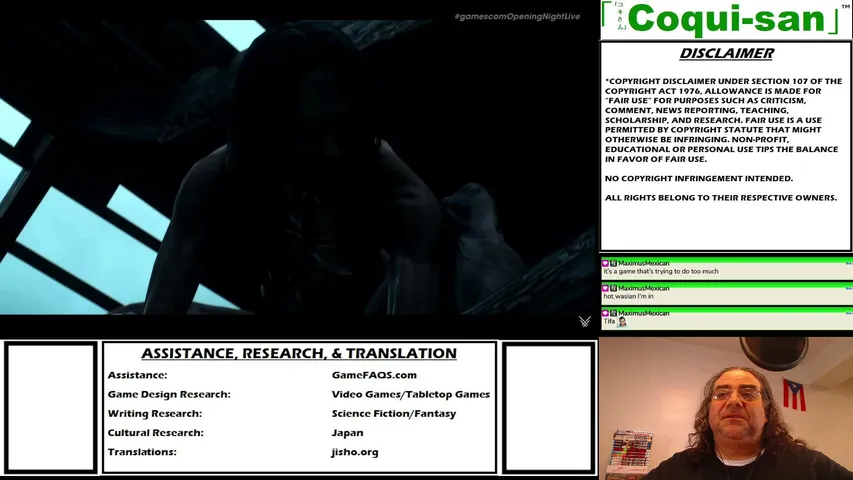Viewport: 853px width, 480px height.
Task: Click second badge icon on "it's a game" message
Action: coord(613,263)
